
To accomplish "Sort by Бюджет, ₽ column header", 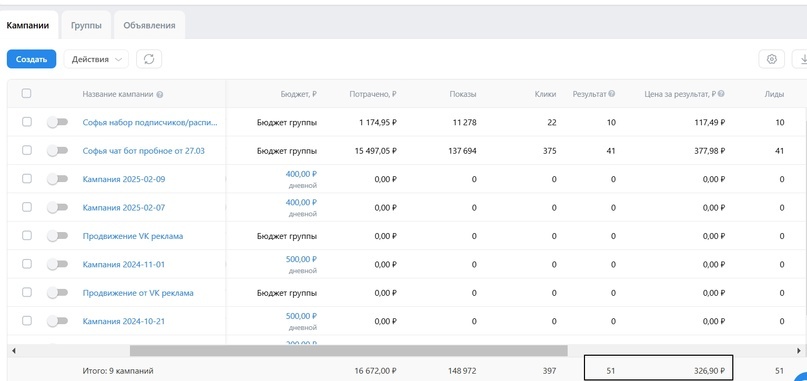I will (299, 94).
